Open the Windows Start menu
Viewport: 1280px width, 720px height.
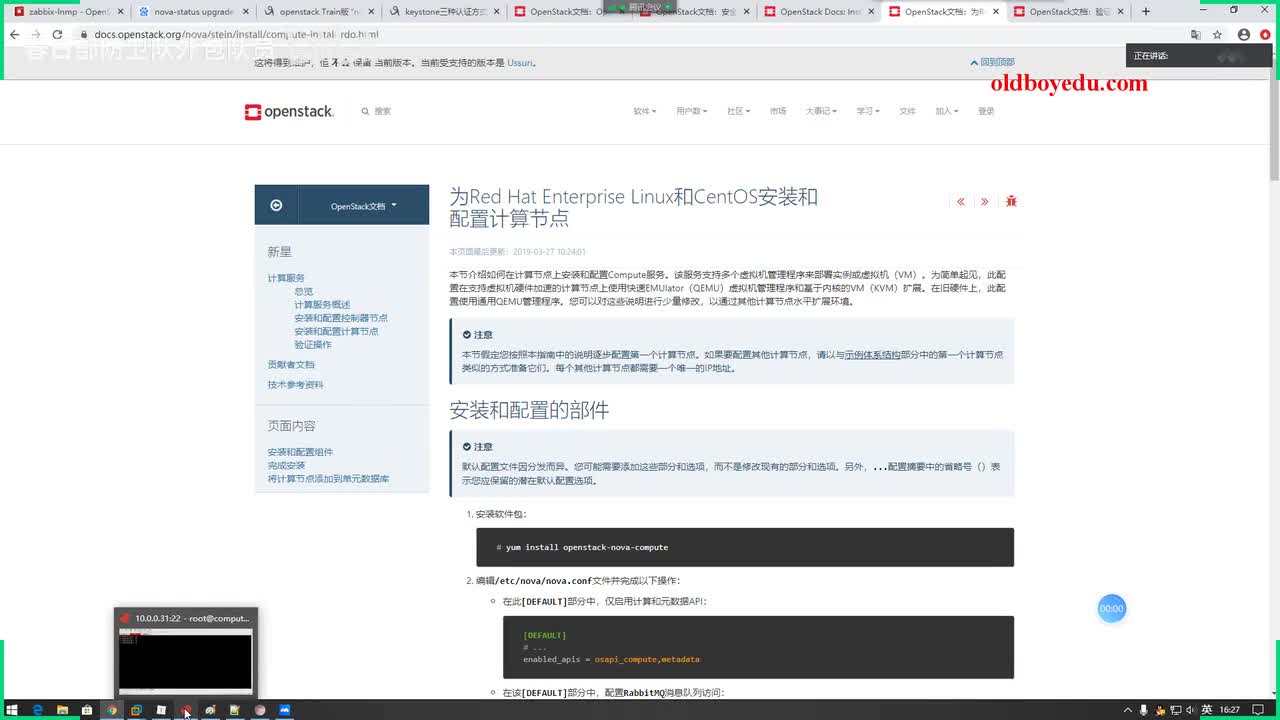13,710
